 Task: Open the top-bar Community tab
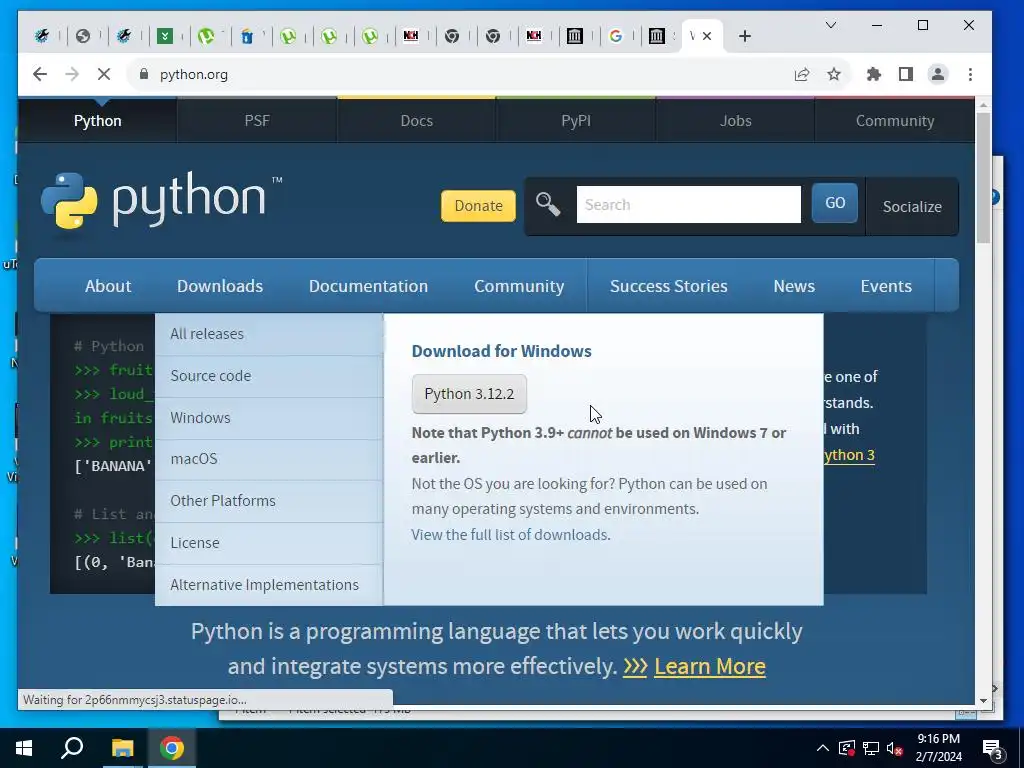point(895,121)
